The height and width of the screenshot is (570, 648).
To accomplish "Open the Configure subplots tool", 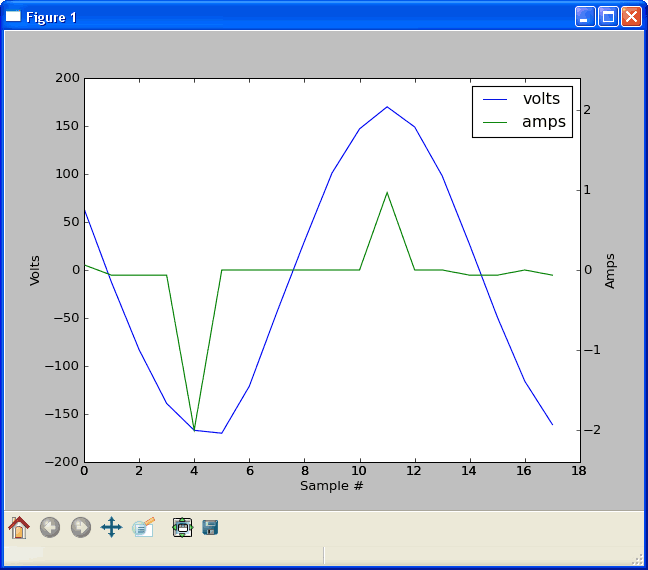I will (x=182, y=527).
